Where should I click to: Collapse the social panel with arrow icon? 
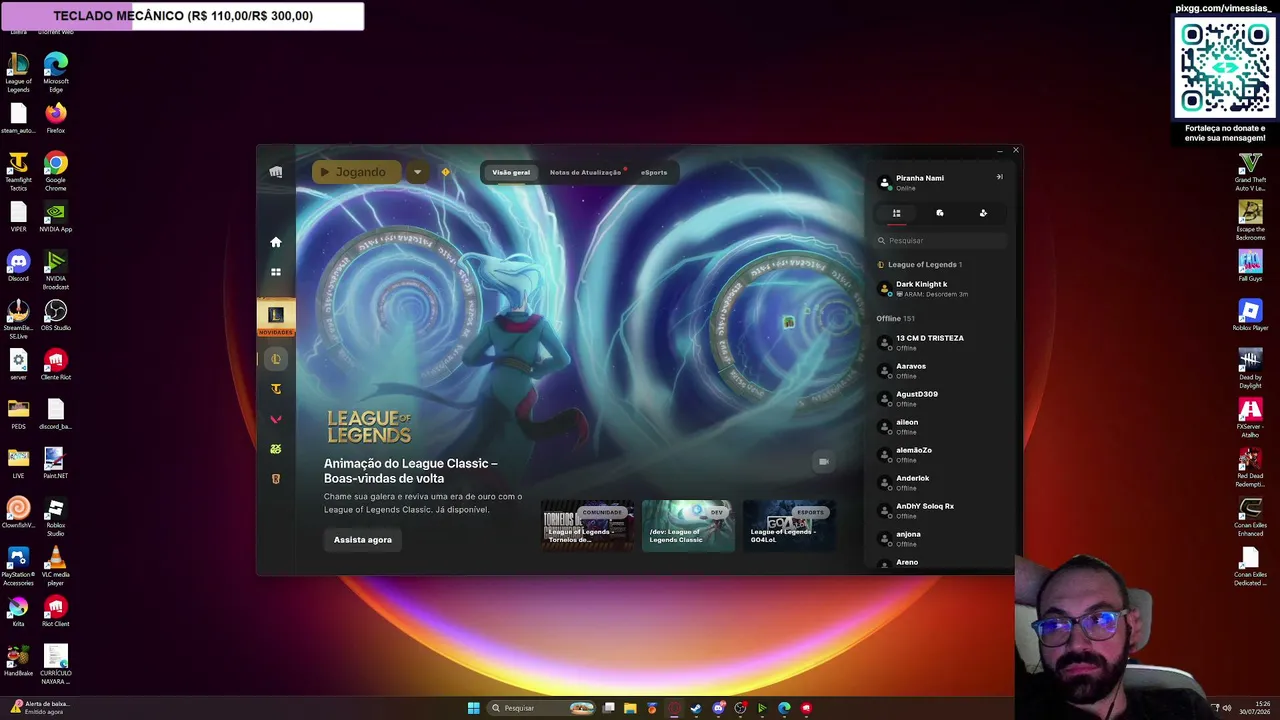pos(999,177)
